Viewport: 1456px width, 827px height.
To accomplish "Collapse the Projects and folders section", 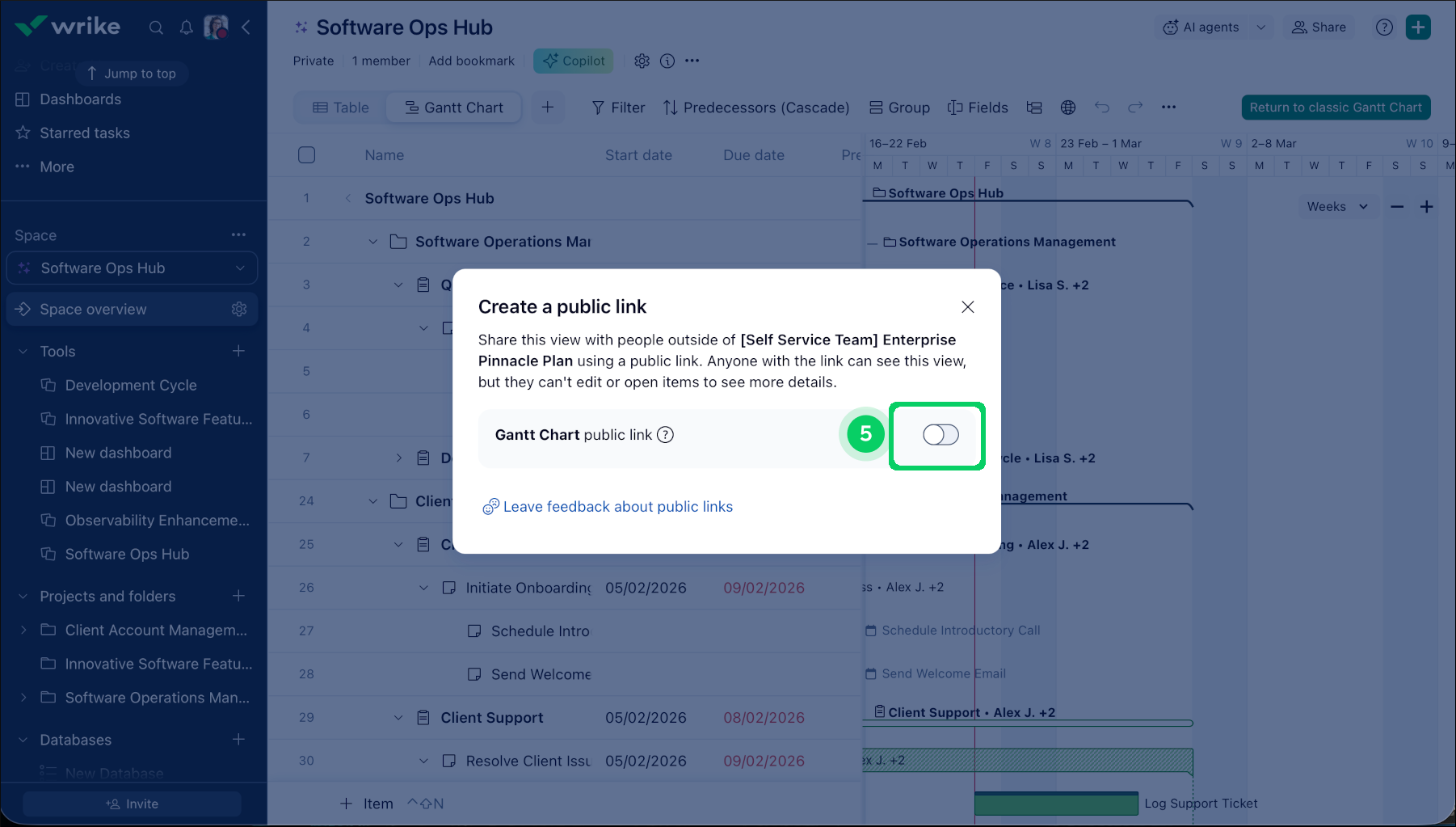I will pos(23,597).
